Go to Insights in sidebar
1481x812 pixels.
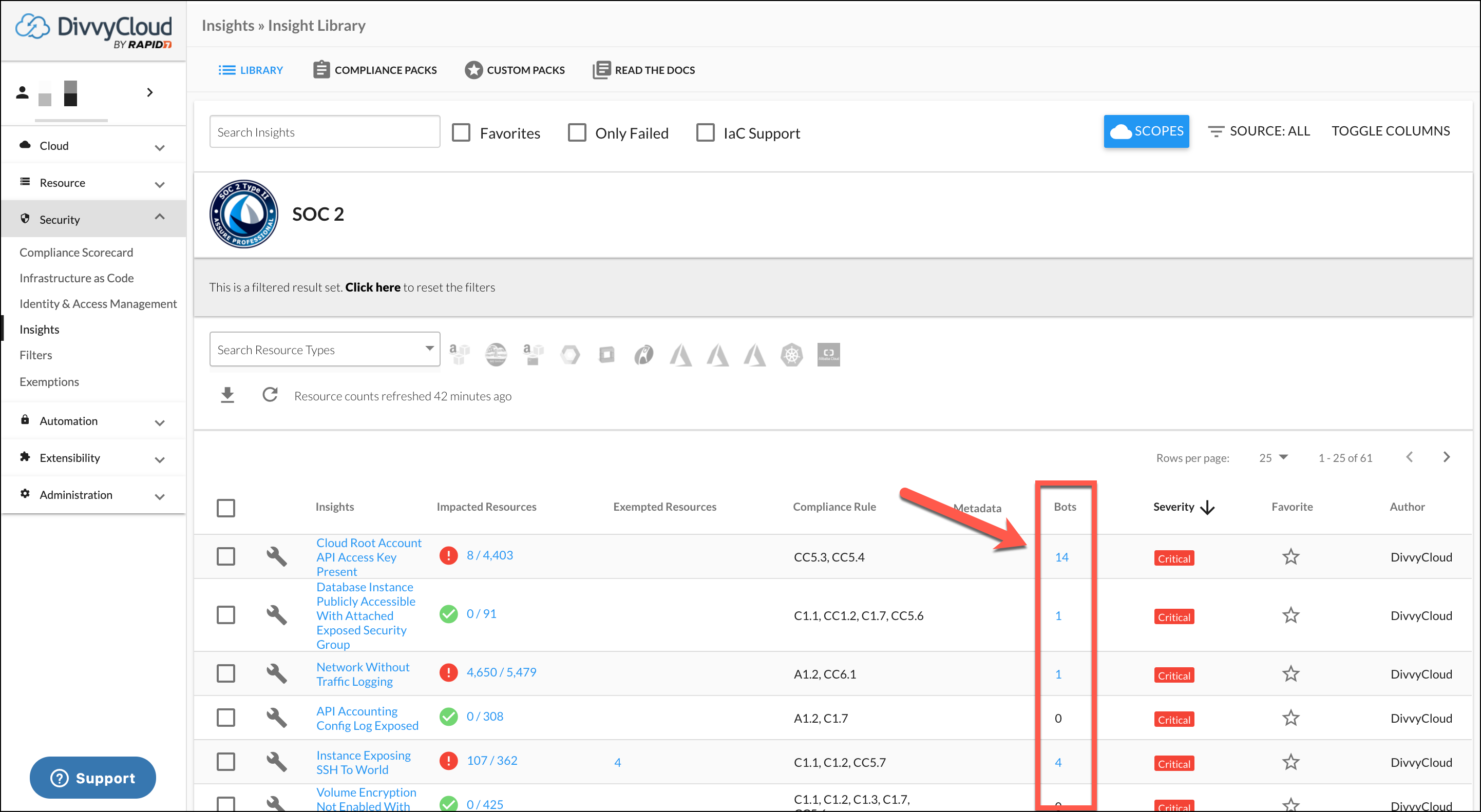click(39, 330)
